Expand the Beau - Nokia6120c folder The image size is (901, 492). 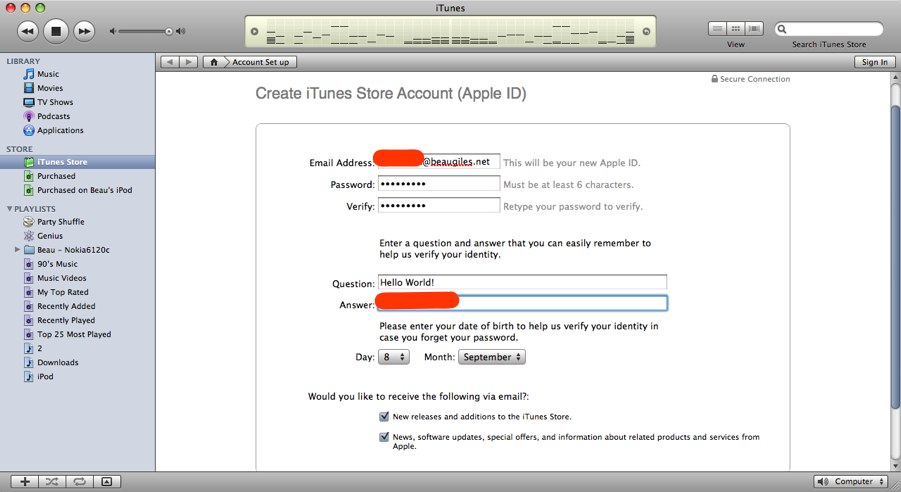(17, 250)
